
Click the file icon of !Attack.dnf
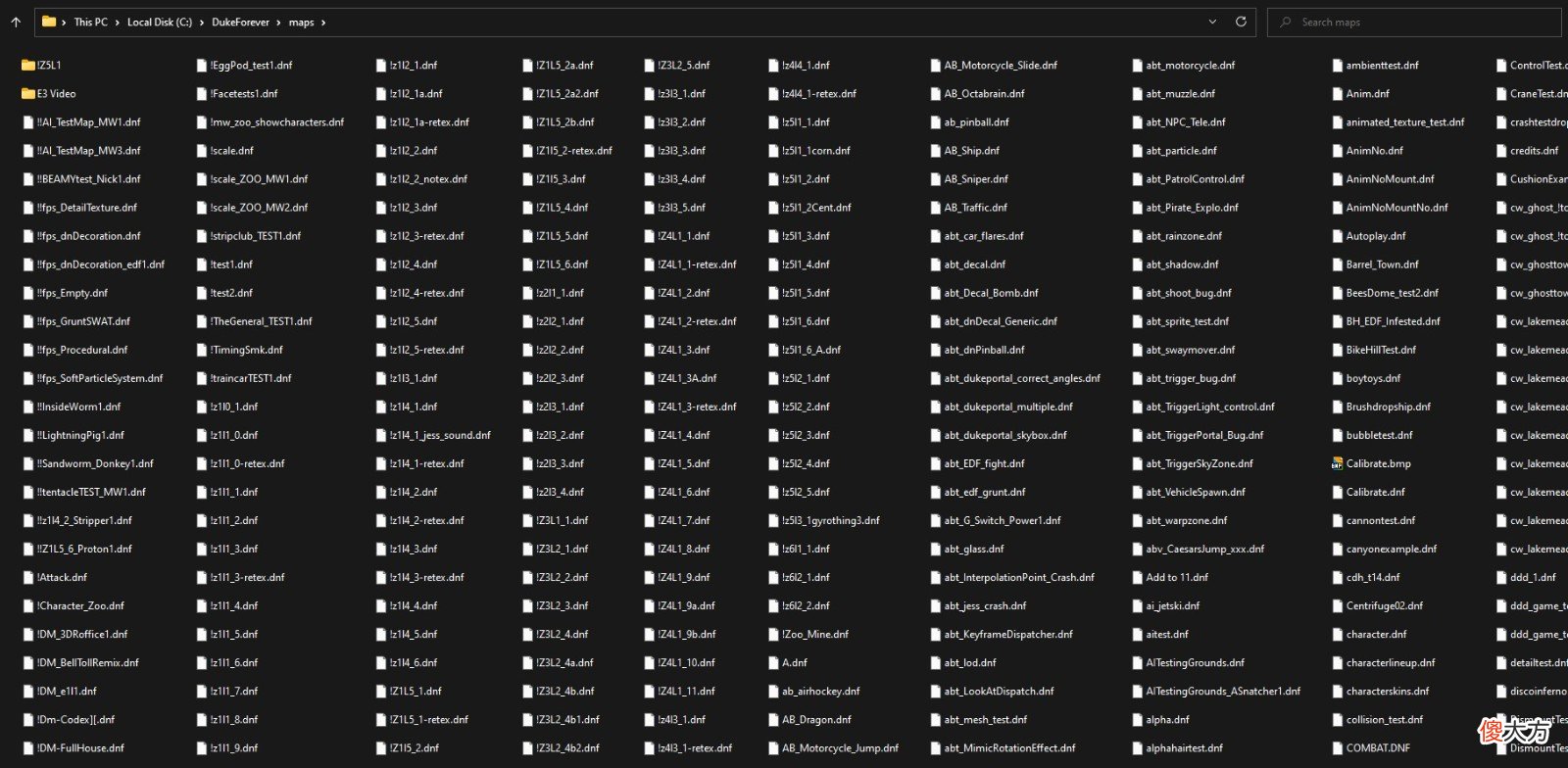click(28, 578)
